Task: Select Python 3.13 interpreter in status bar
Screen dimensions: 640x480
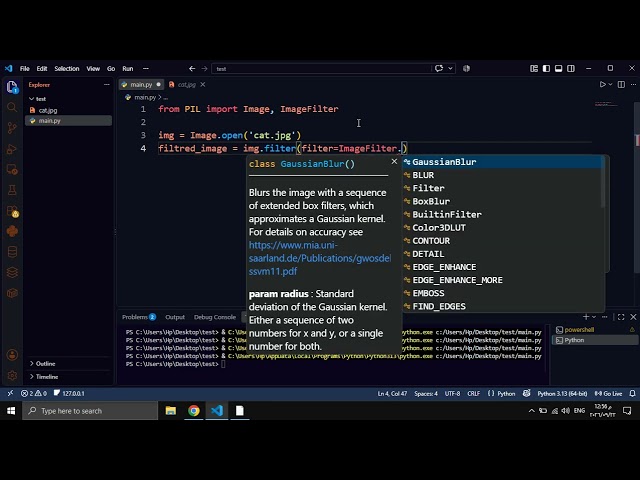Action: 562,393
